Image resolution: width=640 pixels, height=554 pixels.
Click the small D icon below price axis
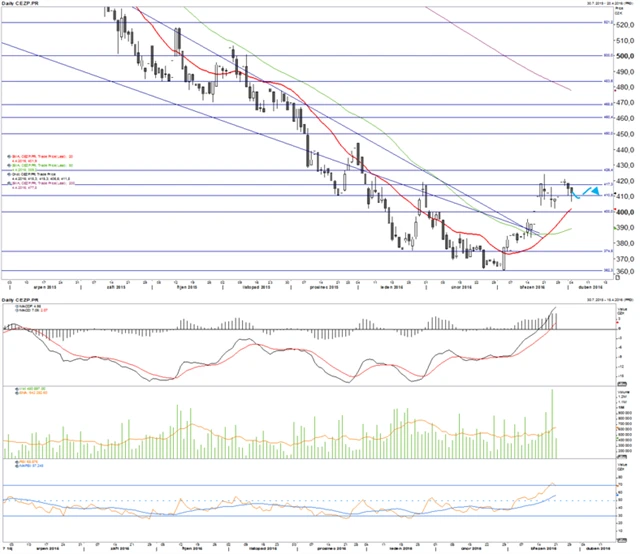[x=618, y=278]
